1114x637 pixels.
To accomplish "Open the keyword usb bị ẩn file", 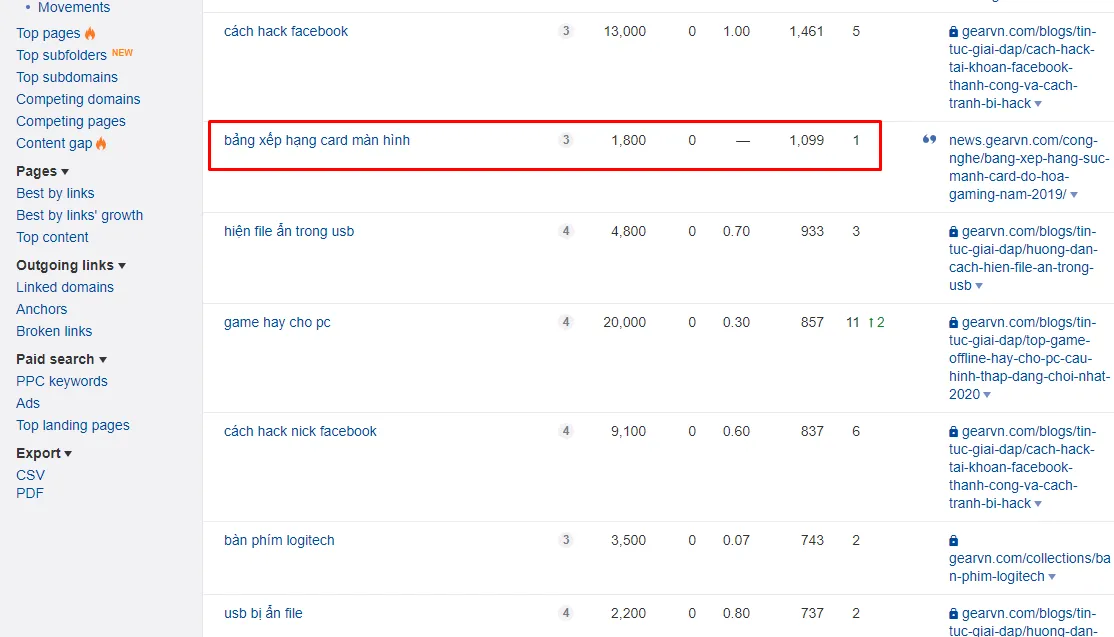I will click(x=263, y=613).
